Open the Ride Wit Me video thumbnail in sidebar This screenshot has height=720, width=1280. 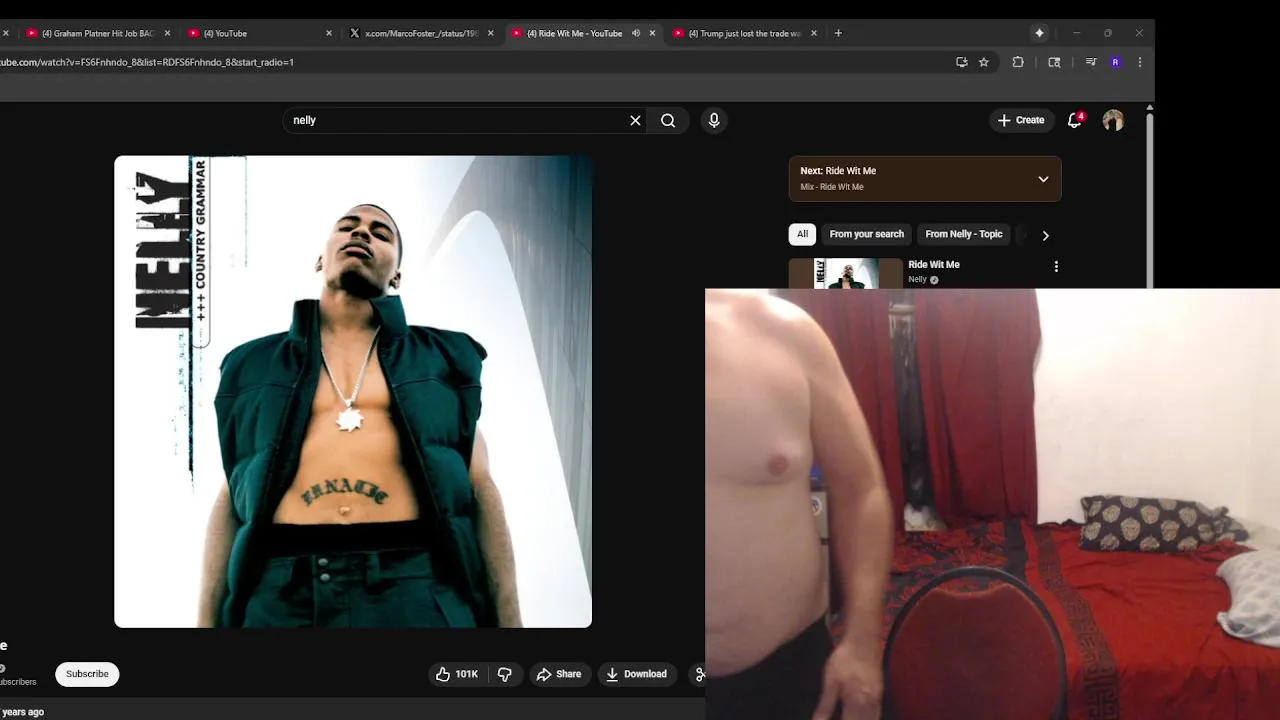point(845,273)
